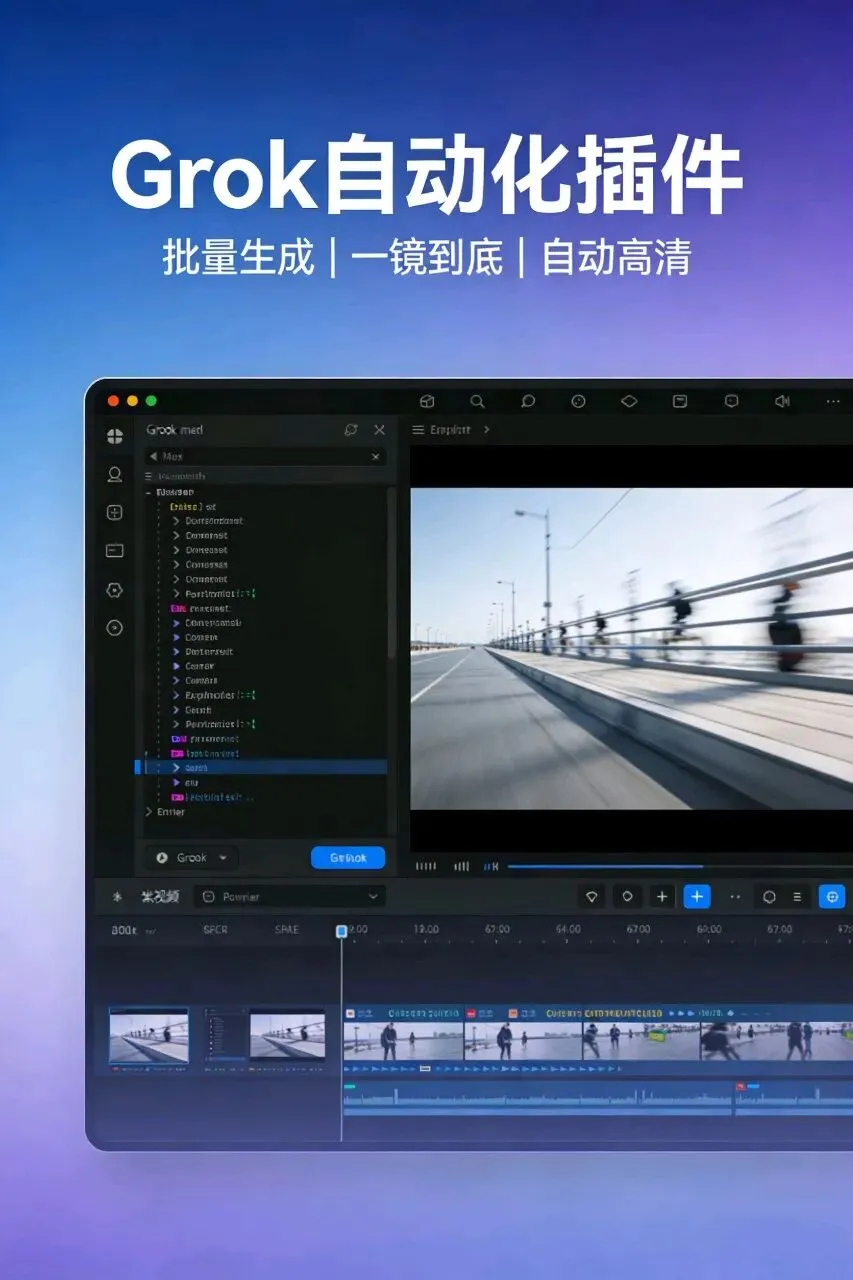The height and width of the screenshot is (1280, 853).
Task: Clear the panel search field with small x
Action: (x=376, y=456)
